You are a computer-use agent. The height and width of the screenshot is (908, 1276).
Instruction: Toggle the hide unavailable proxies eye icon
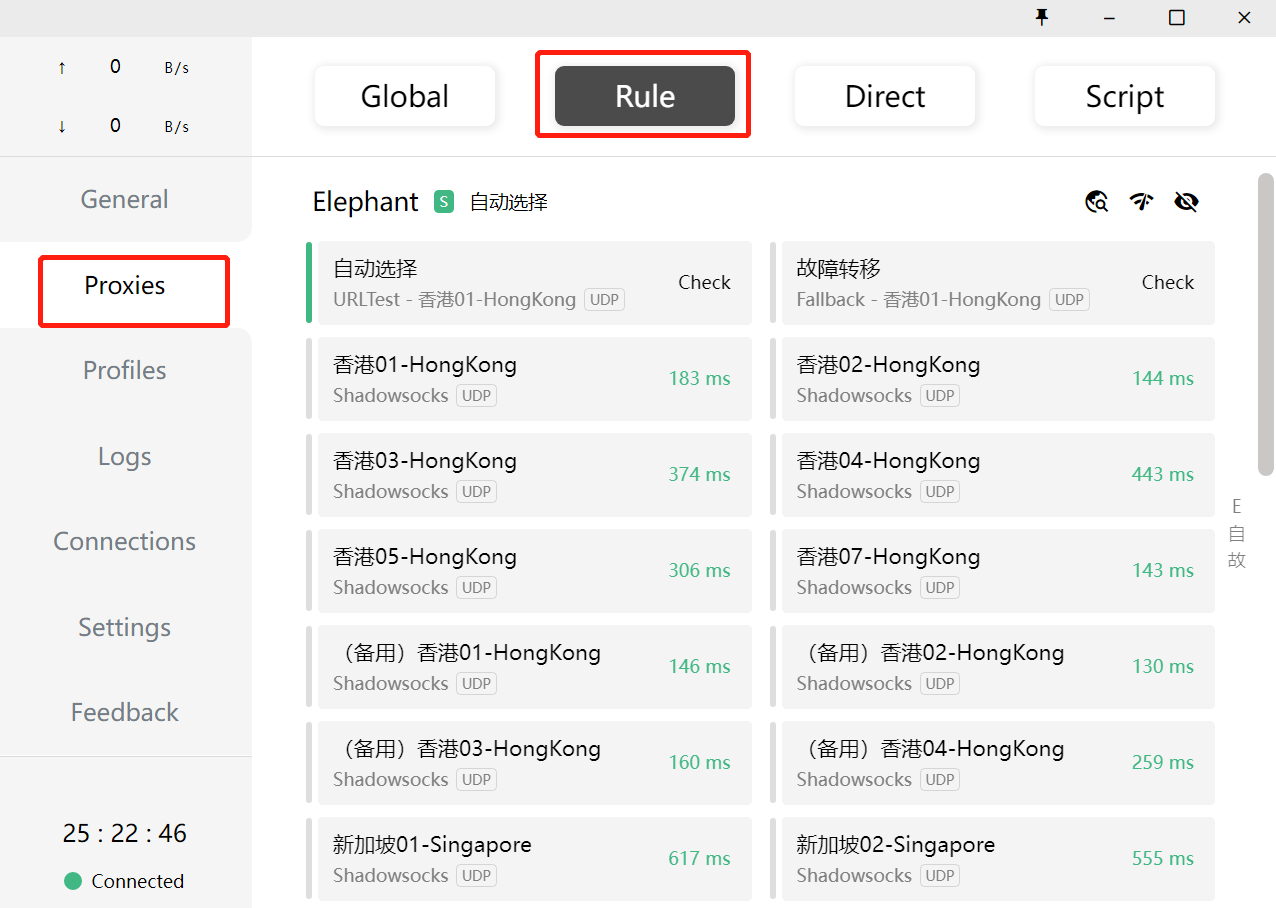pyautogui.click(x=1186, y=202)
